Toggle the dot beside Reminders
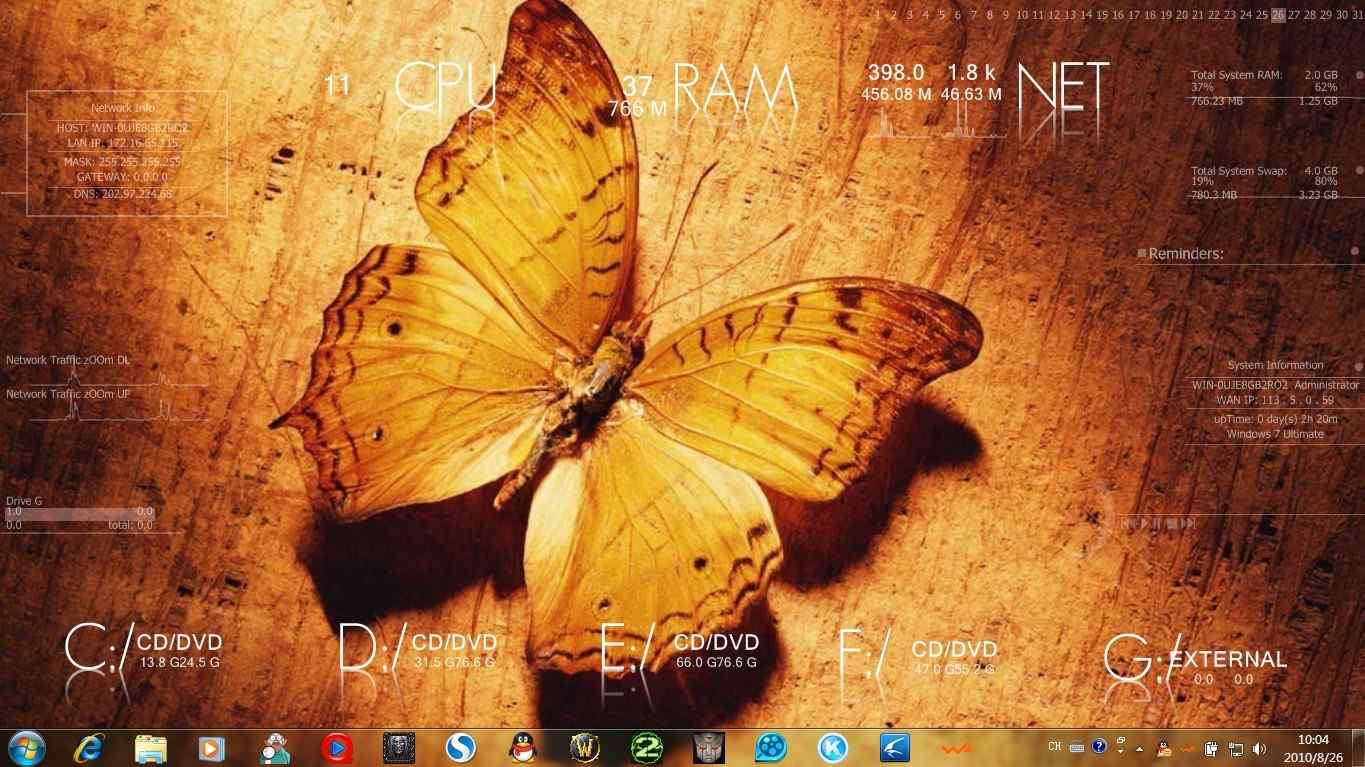This screenshot has height=767, width=1365. tap(1355, 252)
